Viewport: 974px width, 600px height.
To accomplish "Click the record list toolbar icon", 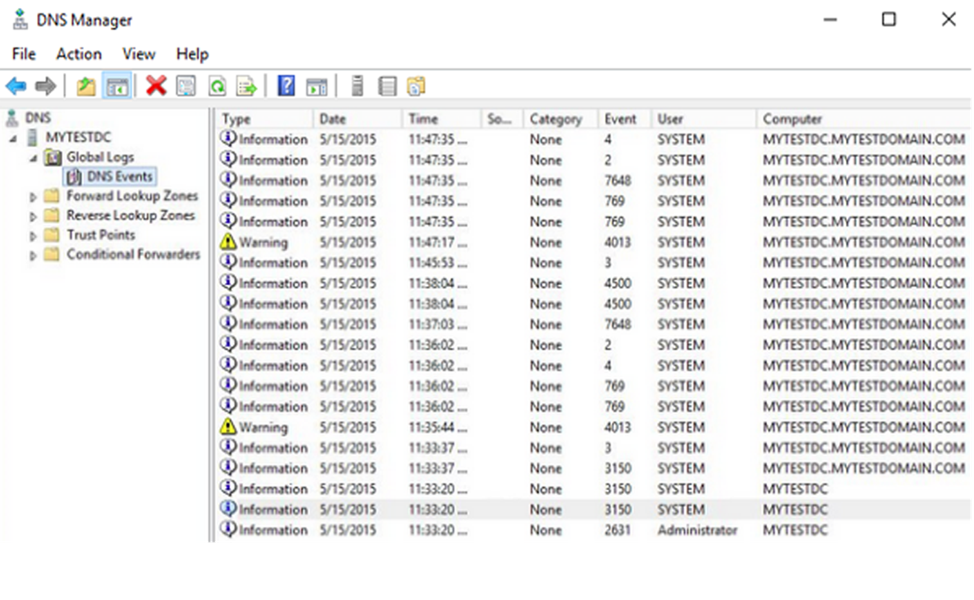I will click(x=387, y=86).
